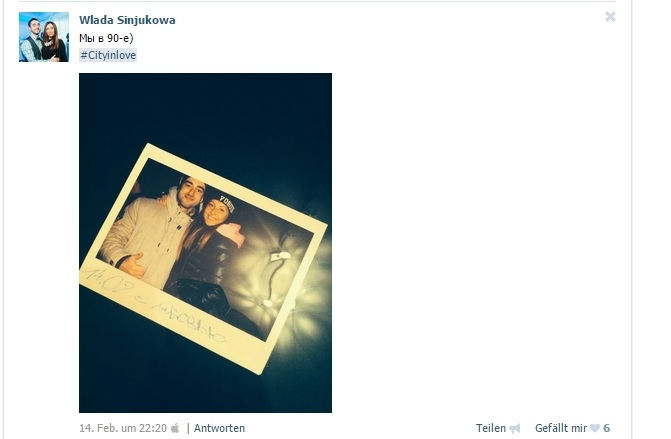671x439 pixels.
Task: Click the woman's beanie hat in the photo
Action: point(220,201)
